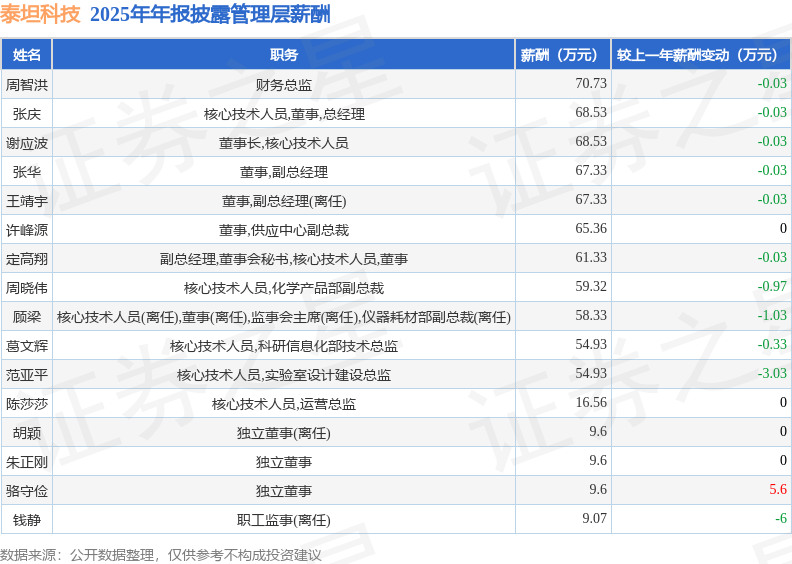
Task: Click the 薪酬（万元） column header
Action: click(563, 55)
